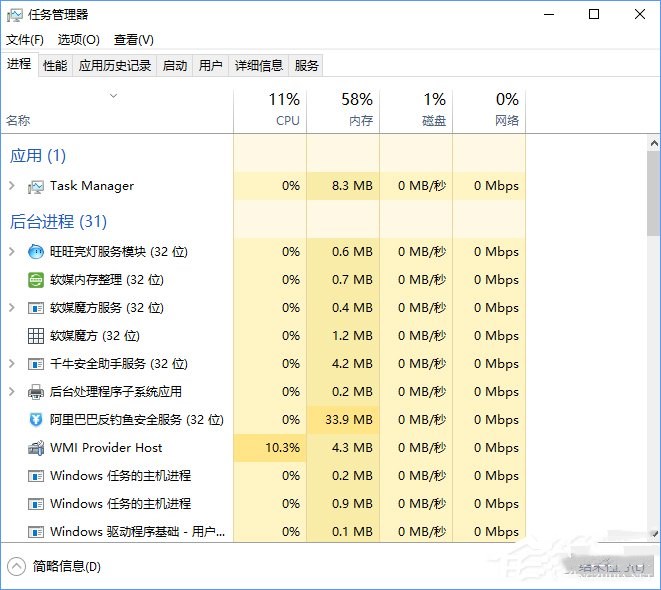The height and width of the screenshot is (590, 661).
Task: Collapse view using the 简略信息 arrow icon
Action: 16,566
